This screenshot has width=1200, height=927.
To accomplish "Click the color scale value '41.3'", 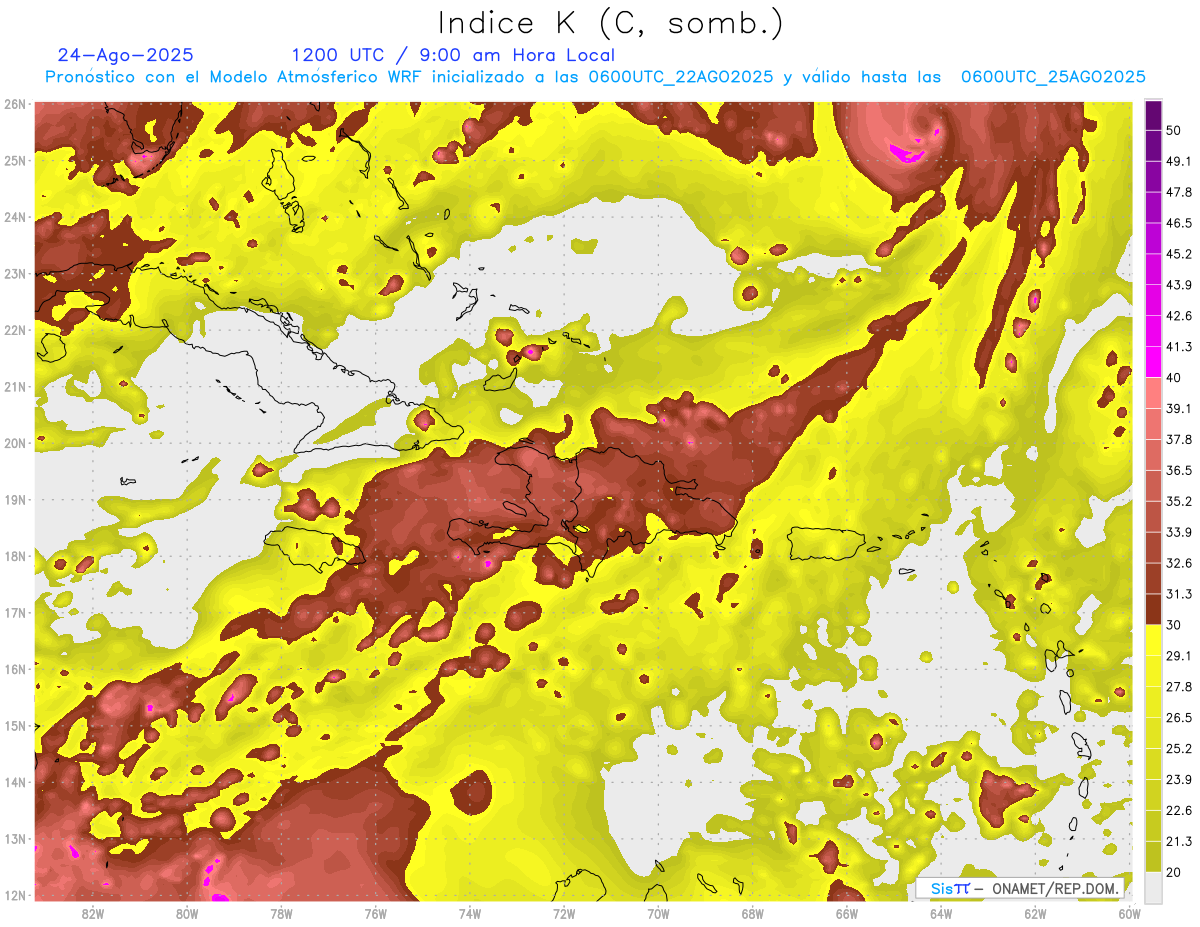I will coord(1178,346).
